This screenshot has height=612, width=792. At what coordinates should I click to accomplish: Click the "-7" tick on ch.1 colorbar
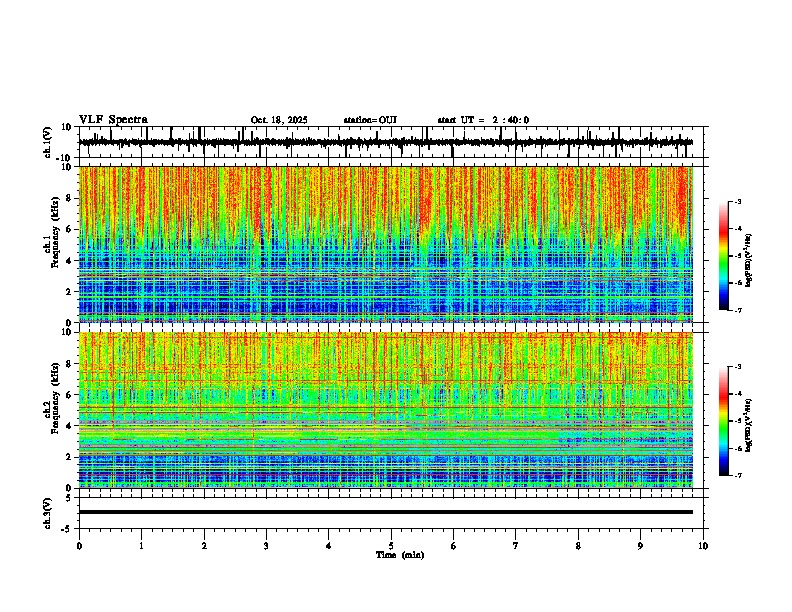pyautogui.click(x=738, y=310)
